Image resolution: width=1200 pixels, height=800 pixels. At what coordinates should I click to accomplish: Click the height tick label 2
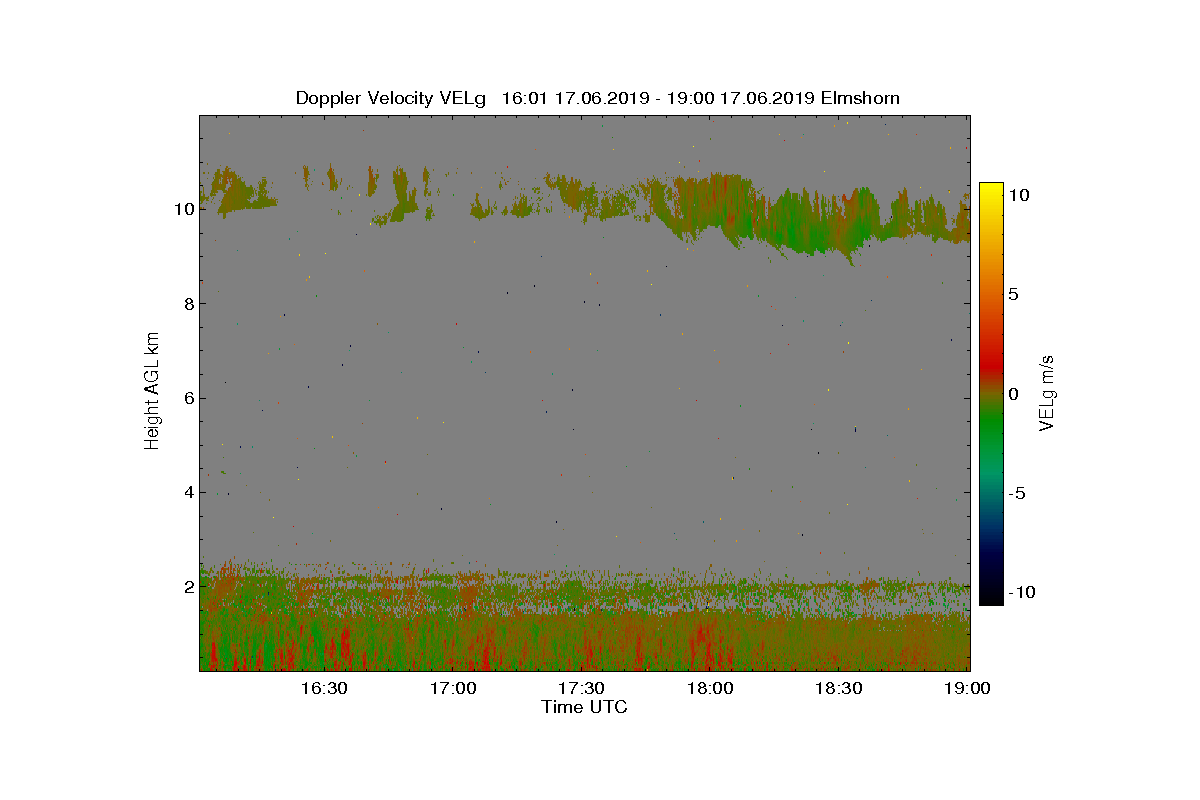click(188, 587)
